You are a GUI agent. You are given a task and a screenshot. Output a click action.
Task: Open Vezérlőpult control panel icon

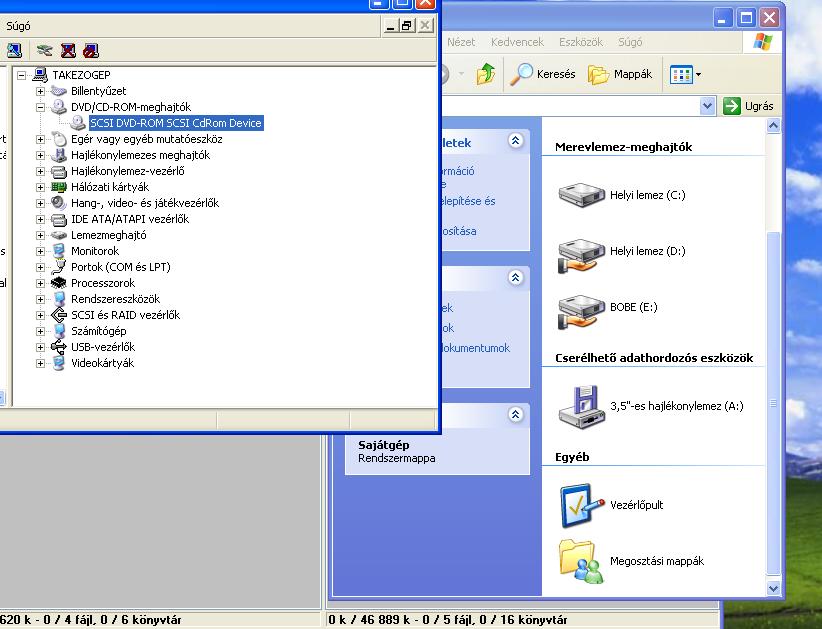click(583, 505)
